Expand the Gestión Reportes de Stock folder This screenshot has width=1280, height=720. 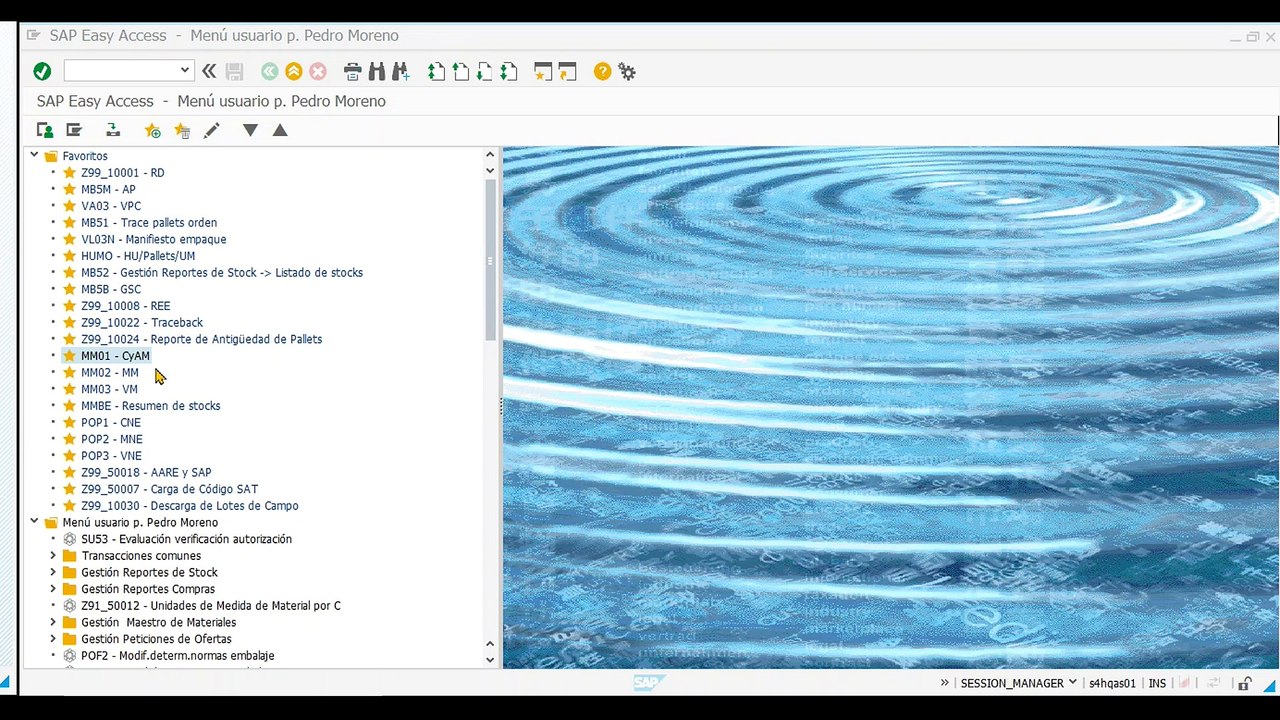point(53,572)
